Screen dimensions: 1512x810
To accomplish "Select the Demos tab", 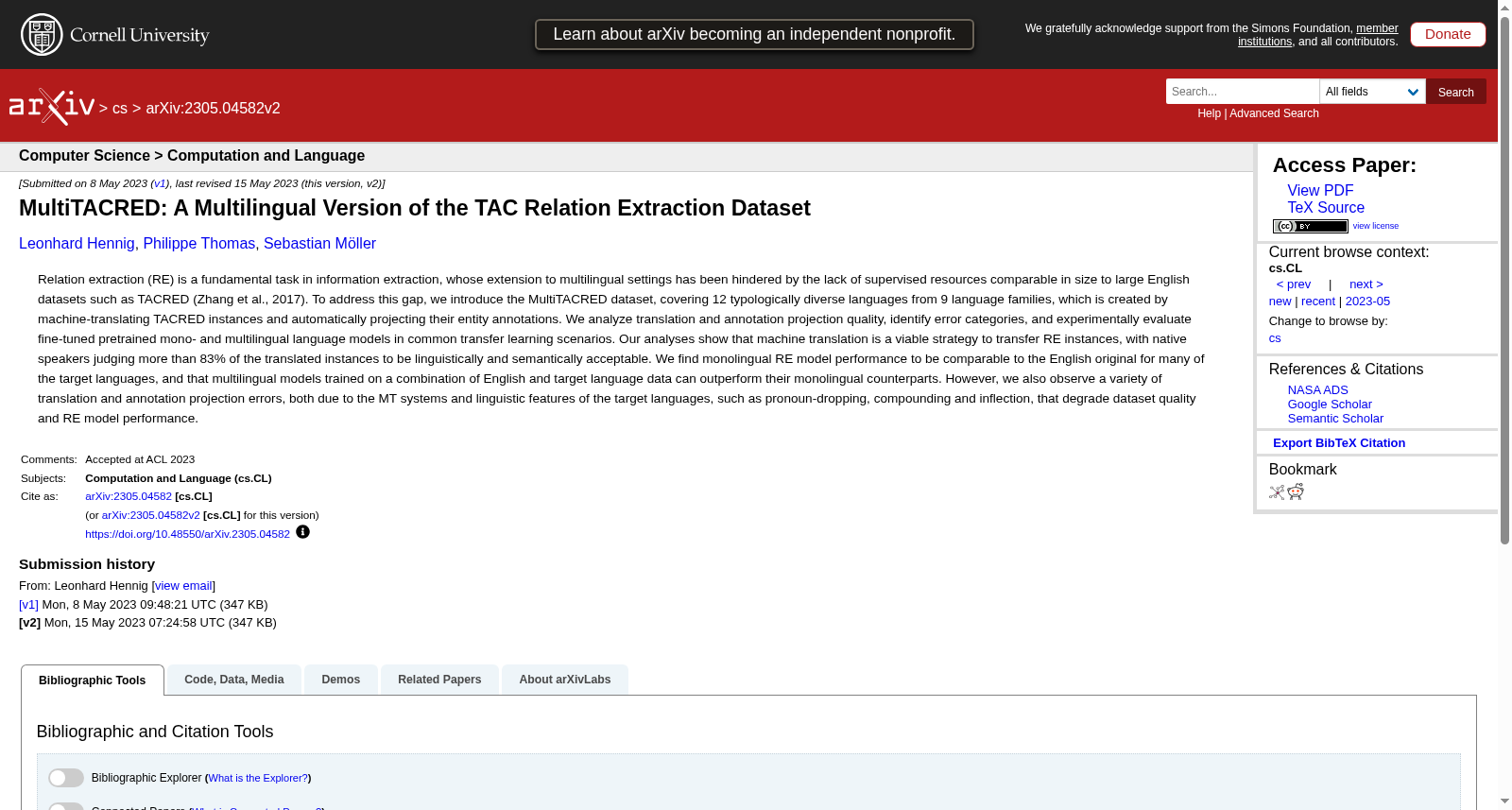I will tap(341, 680).
